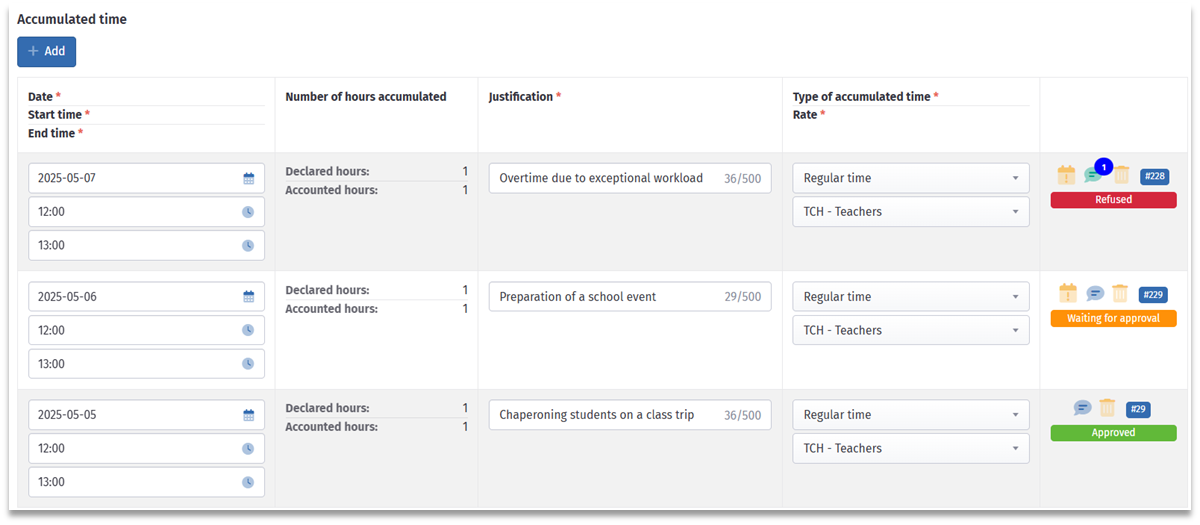The image size is (1200, 525).
Task: Click the calendar alert icon for entry #228
Action: (1067, 175)
